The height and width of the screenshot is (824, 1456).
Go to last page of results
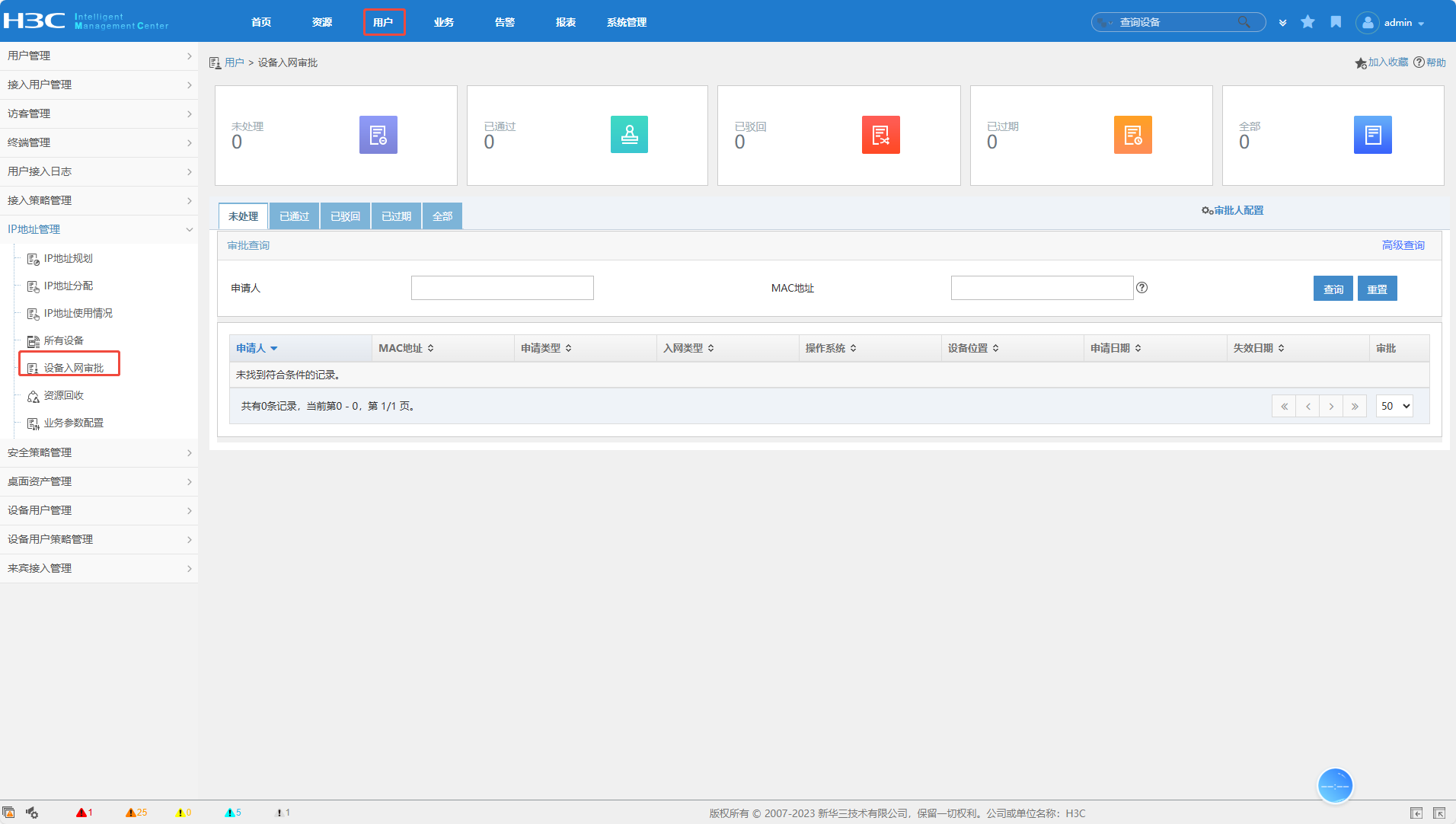coord(1355,406)
